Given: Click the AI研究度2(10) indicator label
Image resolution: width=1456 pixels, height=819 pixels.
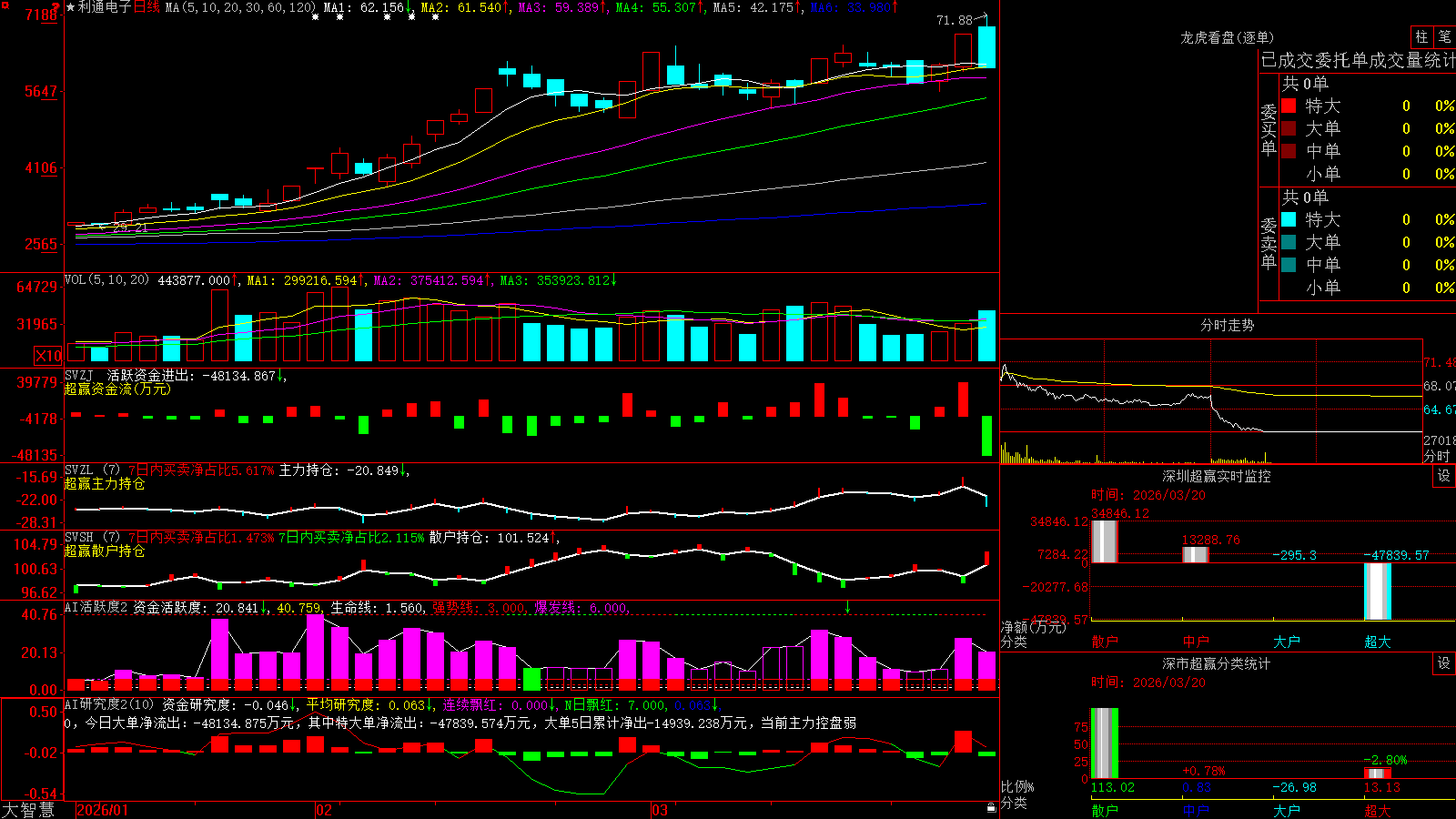Looking at the screenshot, I should click(x=109, y=705).
